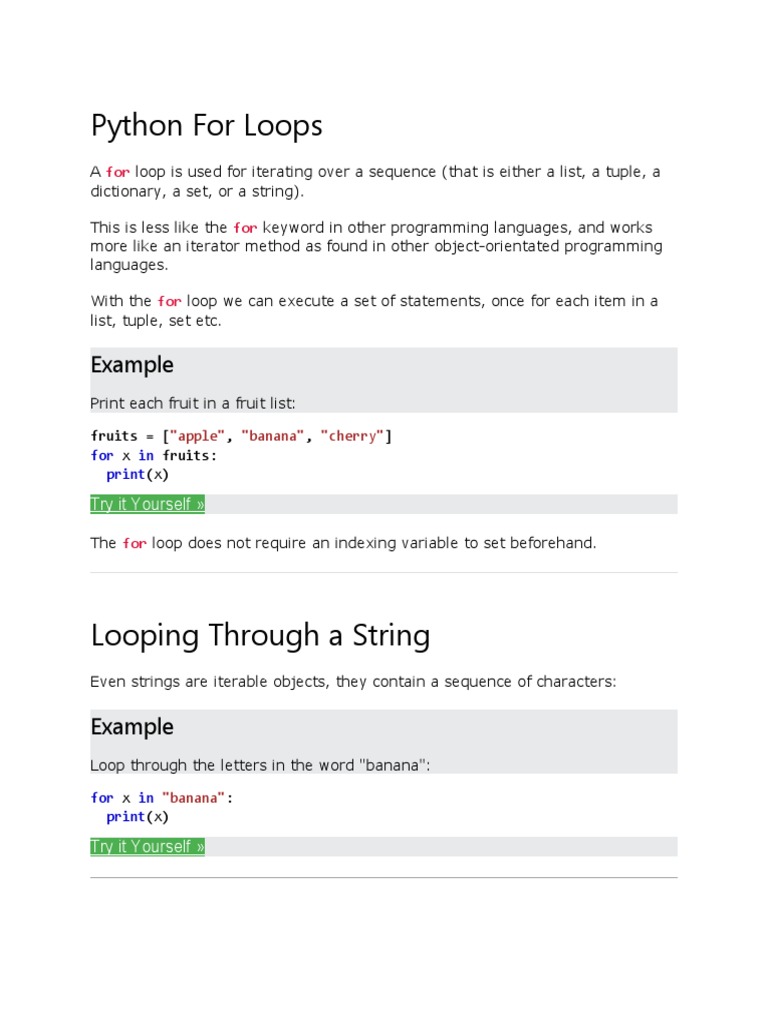The image size is (768, 1024).
Task: Click the "Loop through the letters" caption
Action: (x=260, y=765)
